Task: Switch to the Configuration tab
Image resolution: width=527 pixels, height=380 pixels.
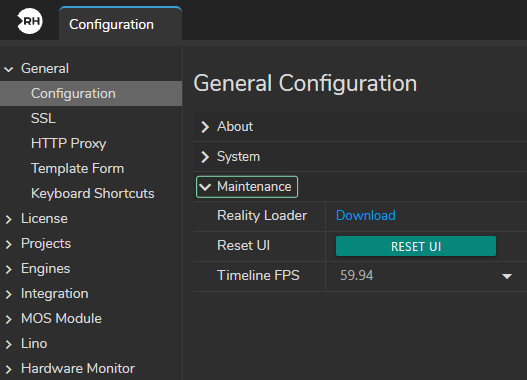Action: 120,24
